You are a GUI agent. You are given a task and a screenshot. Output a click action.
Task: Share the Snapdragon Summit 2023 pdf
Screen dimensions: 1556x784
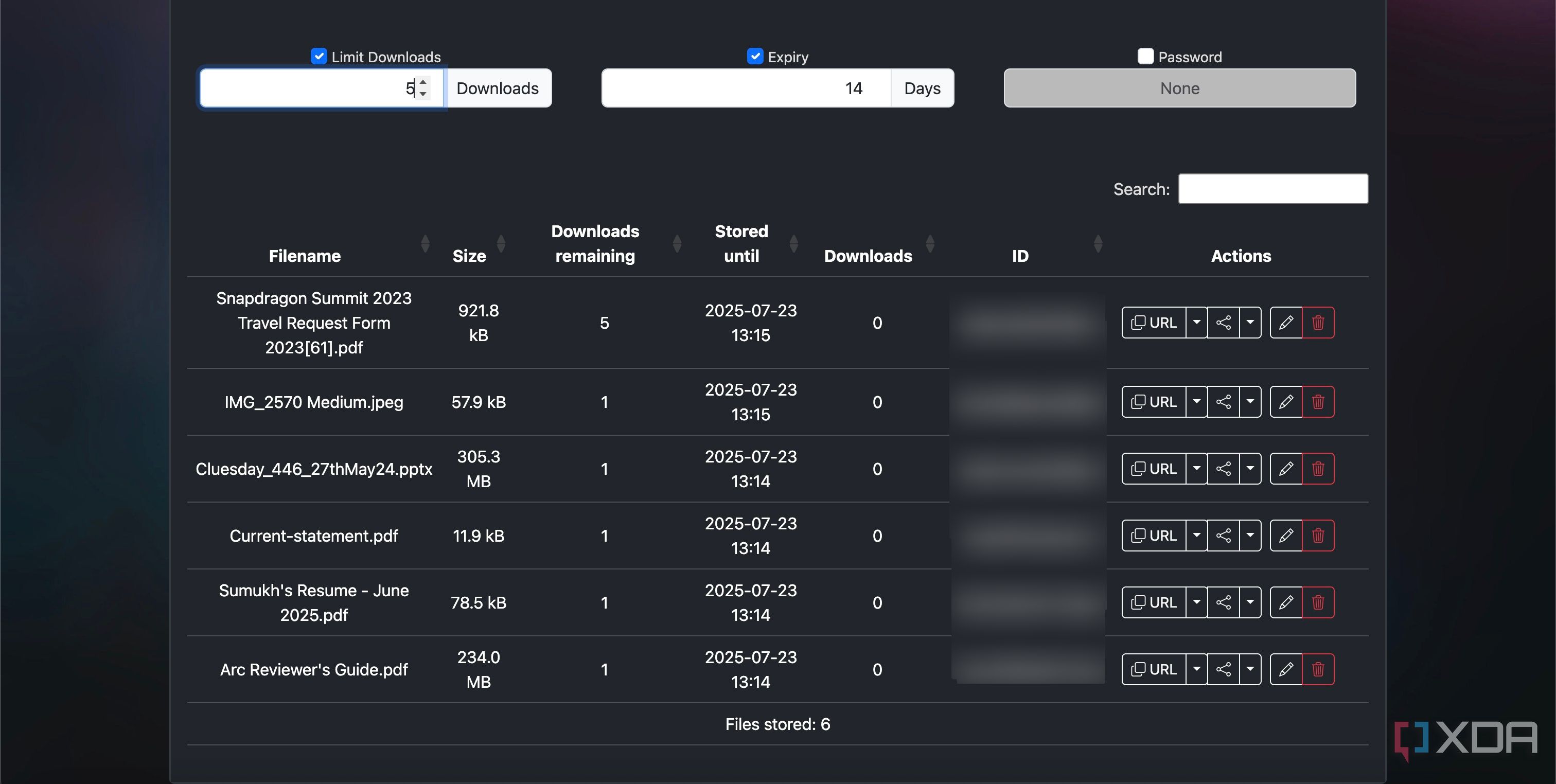[x=1223, y=323]
